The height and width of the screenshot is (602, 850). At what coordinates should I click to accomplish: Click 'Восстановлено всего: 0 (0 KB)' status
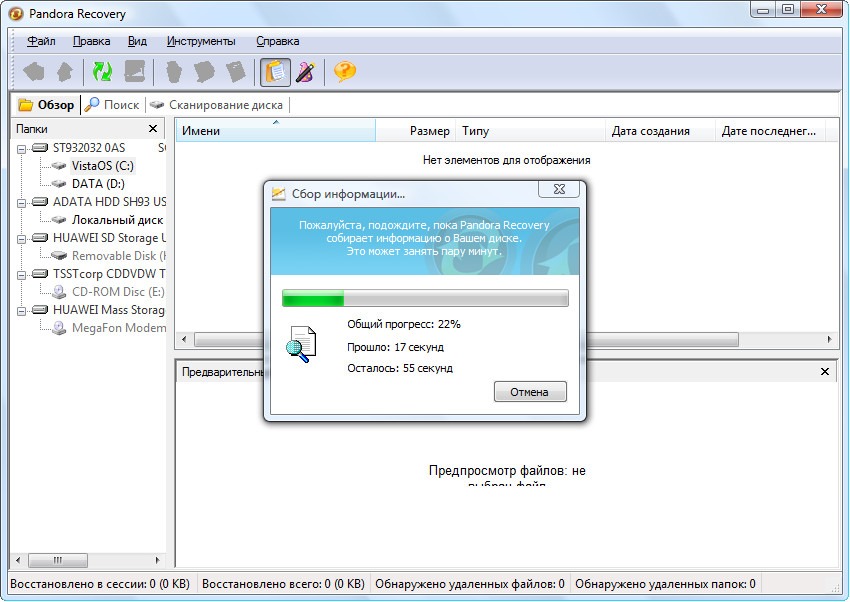pos(283,584)
